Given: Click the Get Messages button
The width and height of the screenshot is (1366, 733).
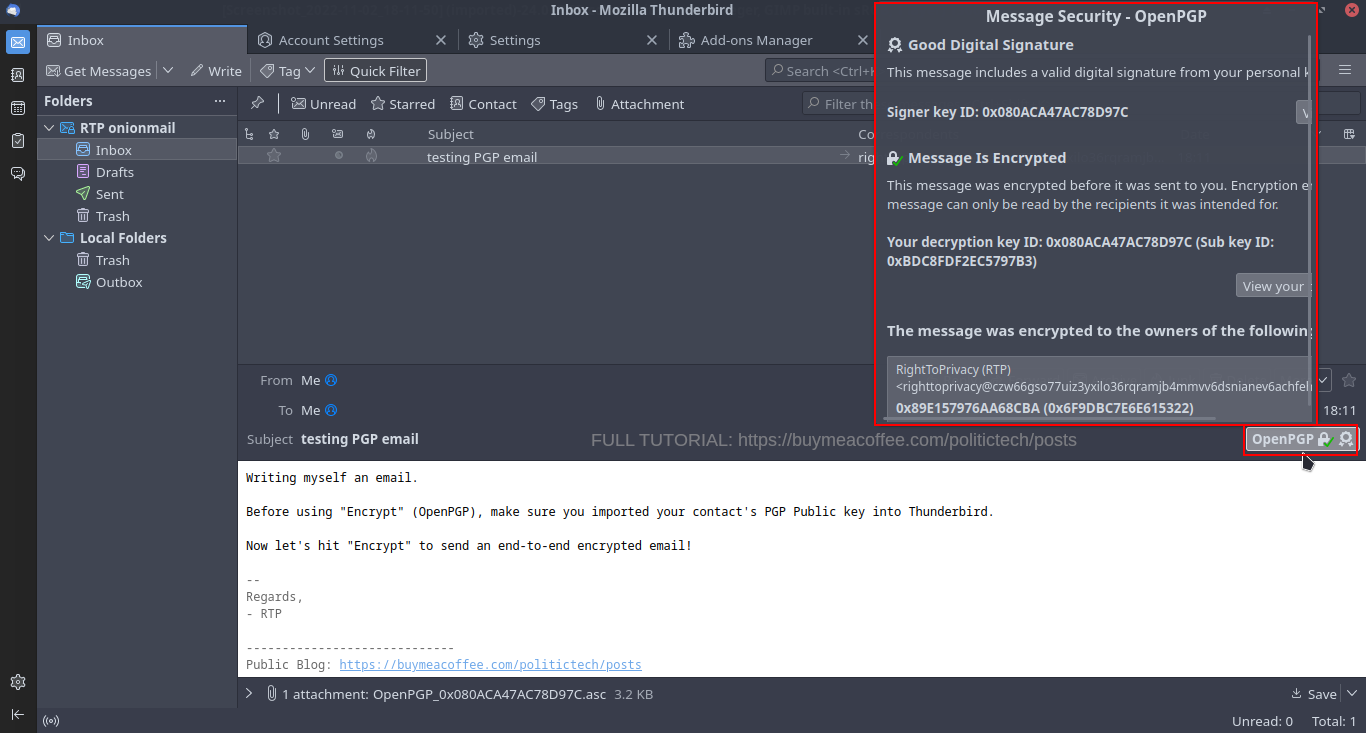Looking at the screenshot, I should [x=98, y=71].
